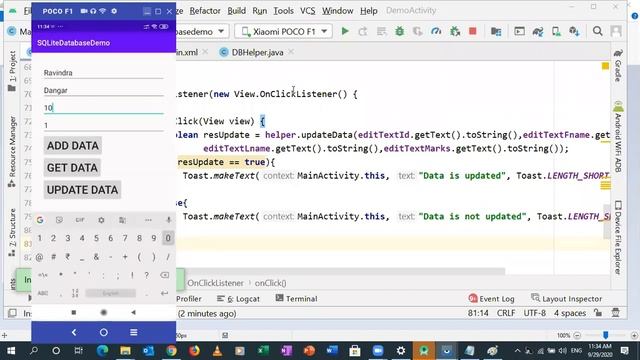Click the Dangar last name field
Image resolution: width=640 pixels, height=360 pixels.
tap(104, 90)
